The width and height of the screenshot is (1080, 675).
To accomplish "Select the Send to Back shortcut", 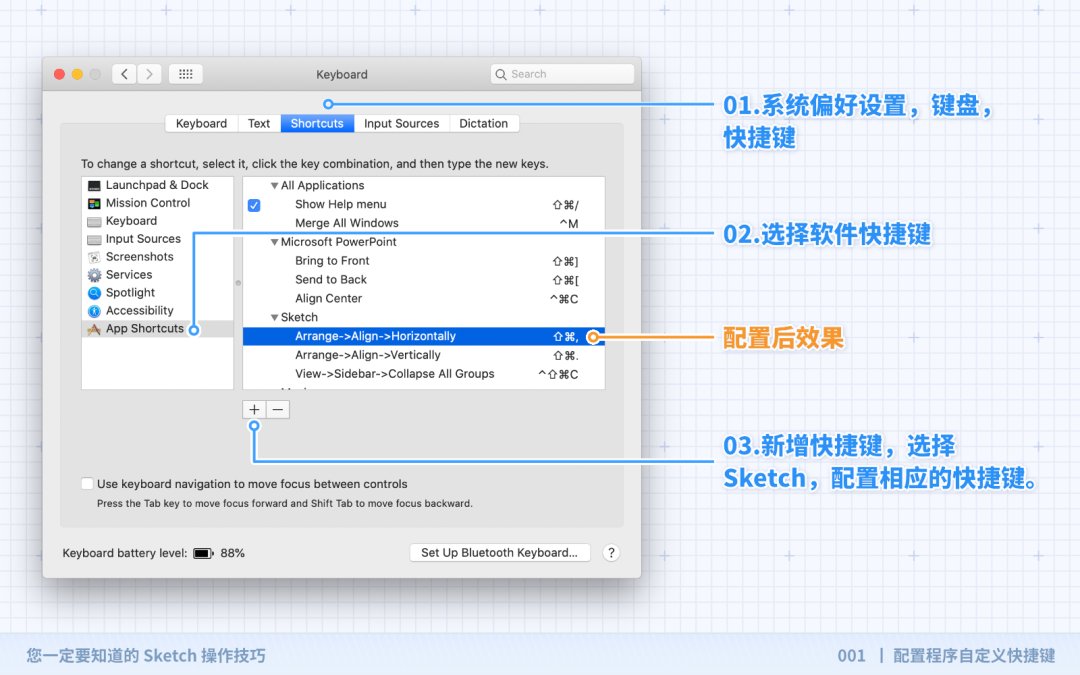I will pyautogui.click(x=424, y=280).
